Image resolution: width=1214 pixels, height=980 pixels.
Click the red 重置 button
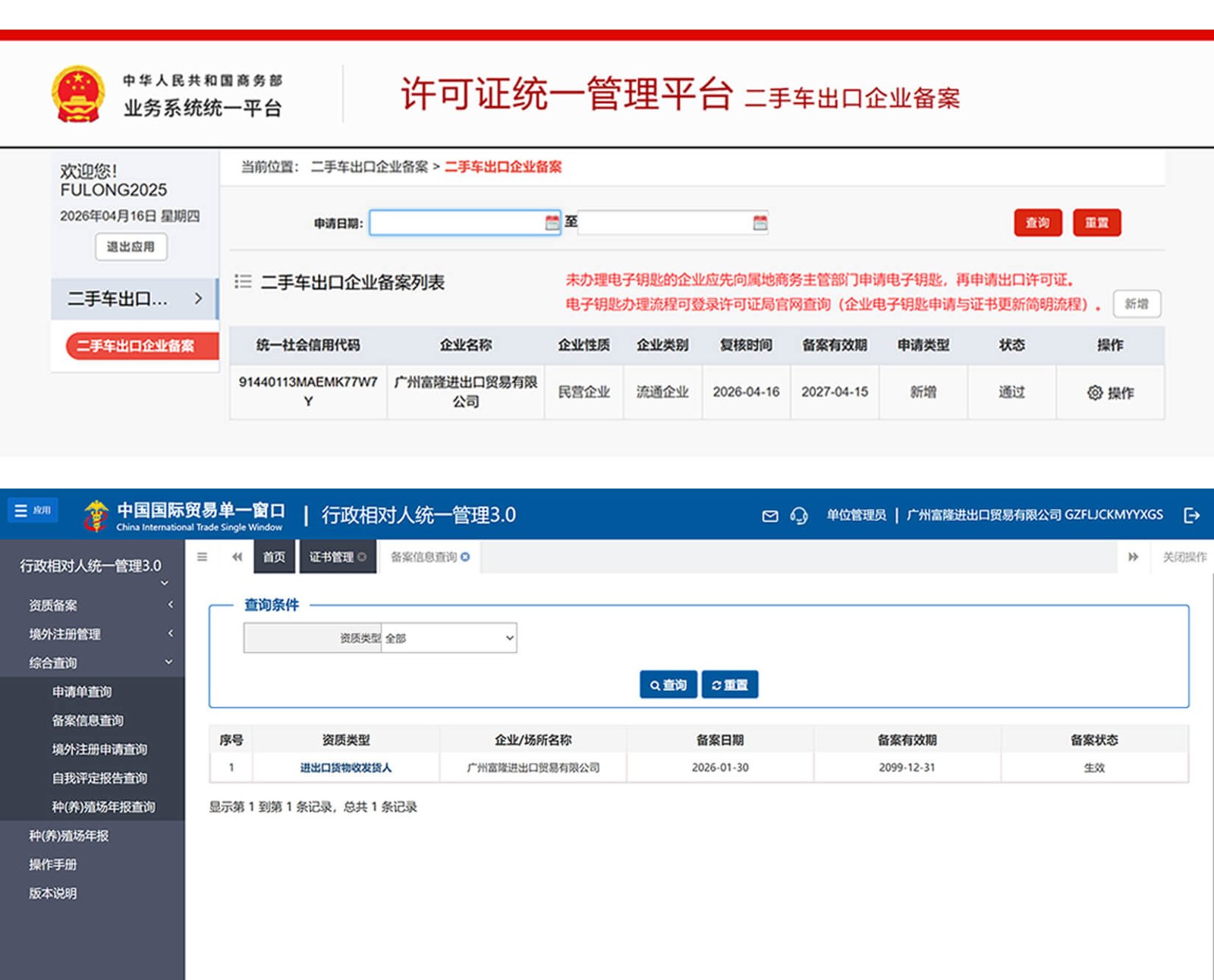coord(1096,222)
